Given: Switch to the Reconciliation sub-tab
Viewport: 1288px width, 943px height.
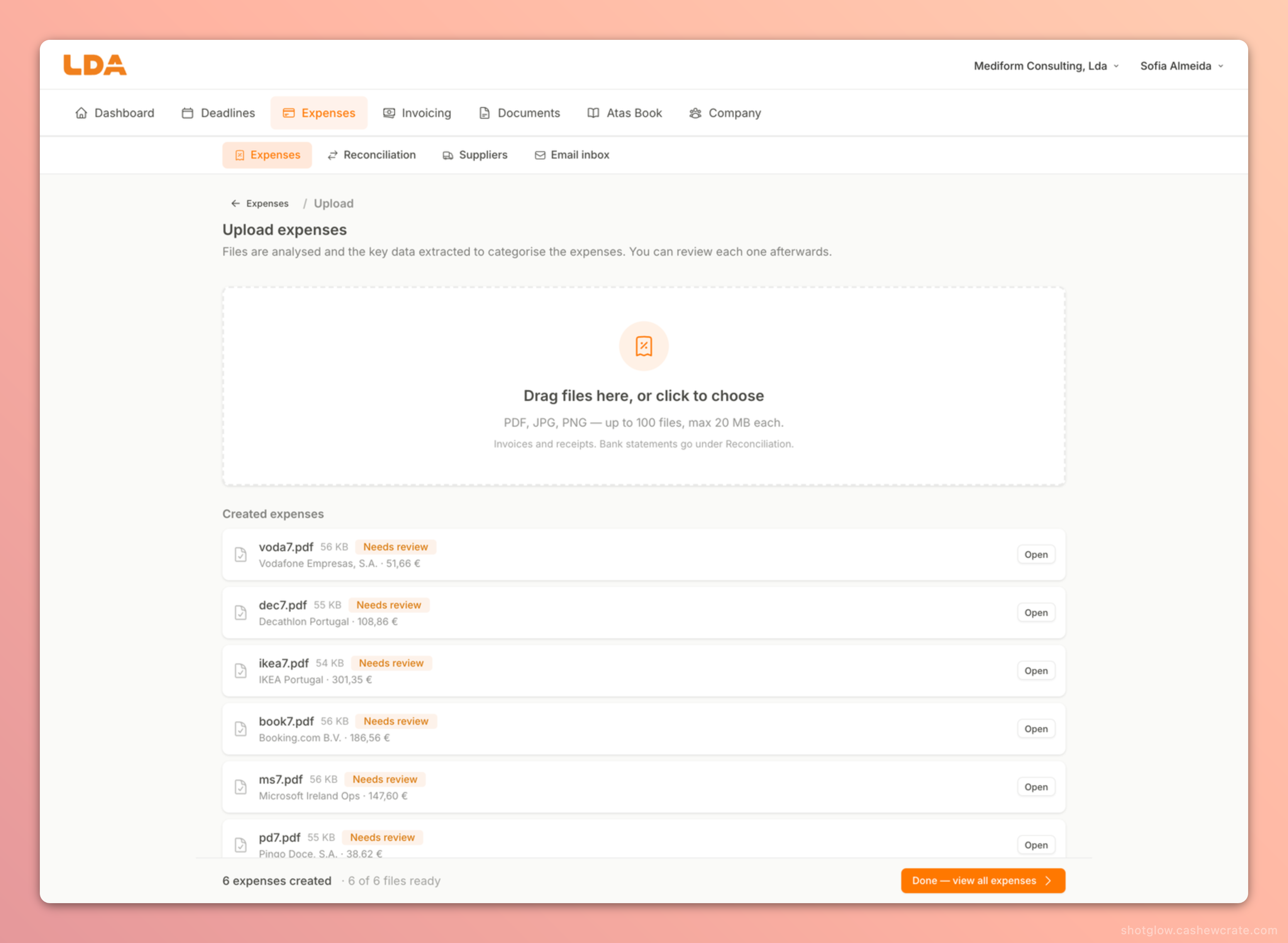Looking at the screenshot, I should coord(371,155).
